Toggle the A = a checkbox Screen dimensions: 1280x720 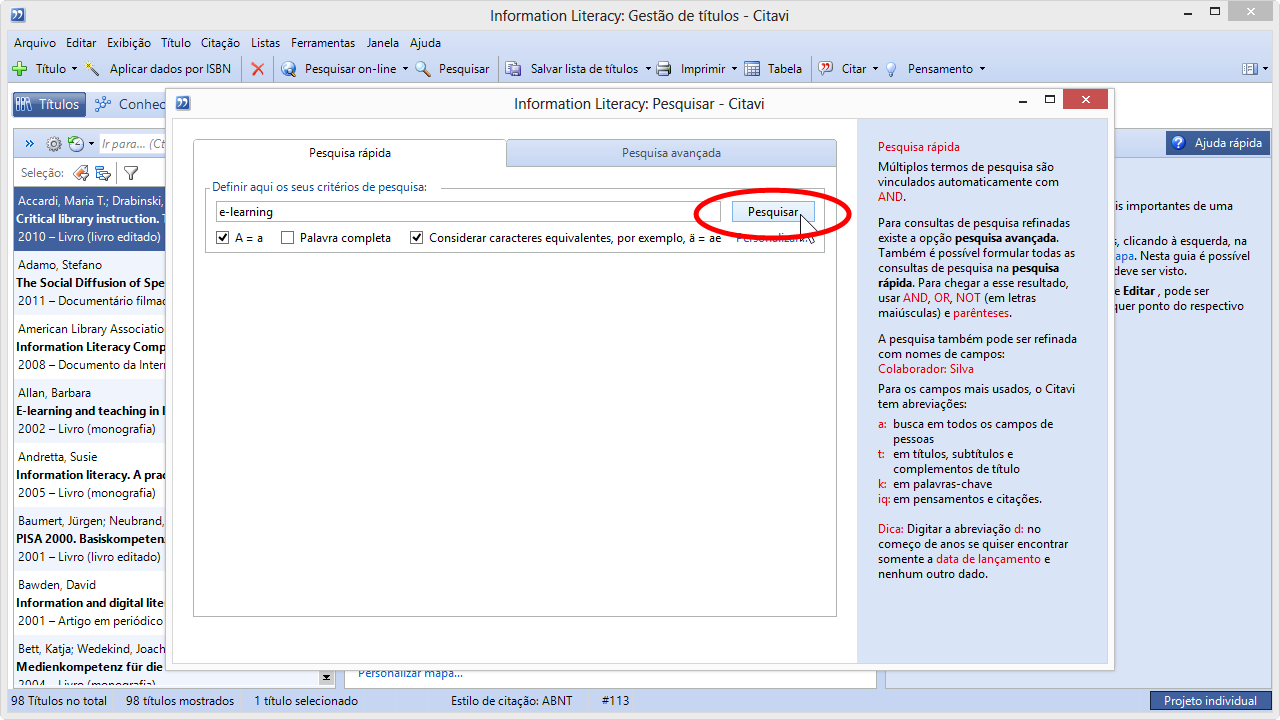[x=223, y=238]
